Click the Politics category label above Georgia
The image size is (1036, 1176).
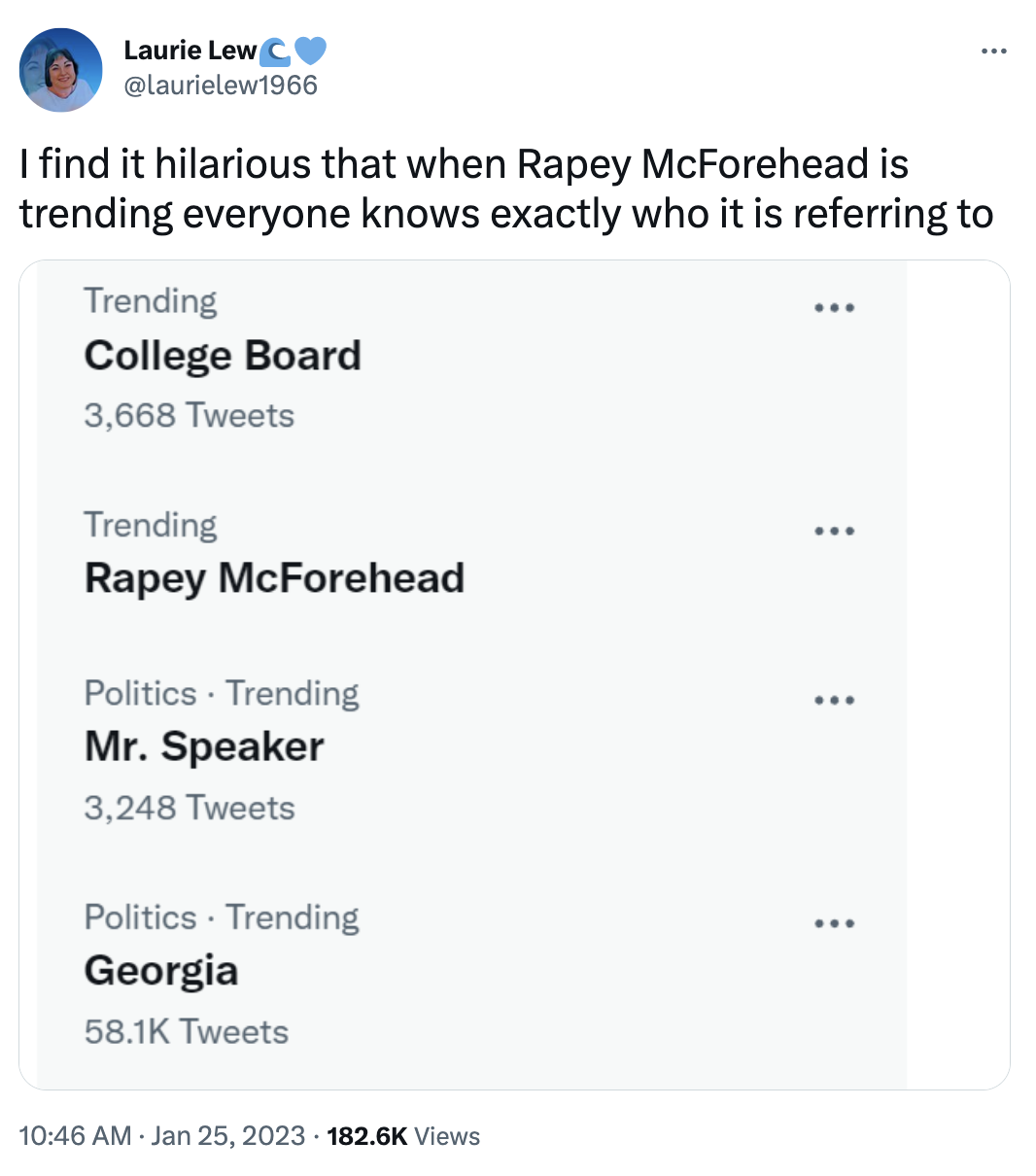[140, 917]
